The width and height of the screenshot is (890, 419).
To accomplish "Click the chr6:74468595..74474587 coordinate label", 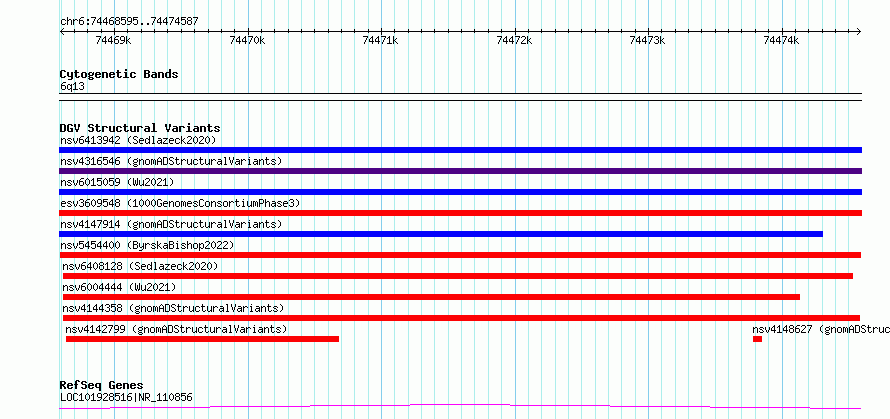I will click(129, 22).
